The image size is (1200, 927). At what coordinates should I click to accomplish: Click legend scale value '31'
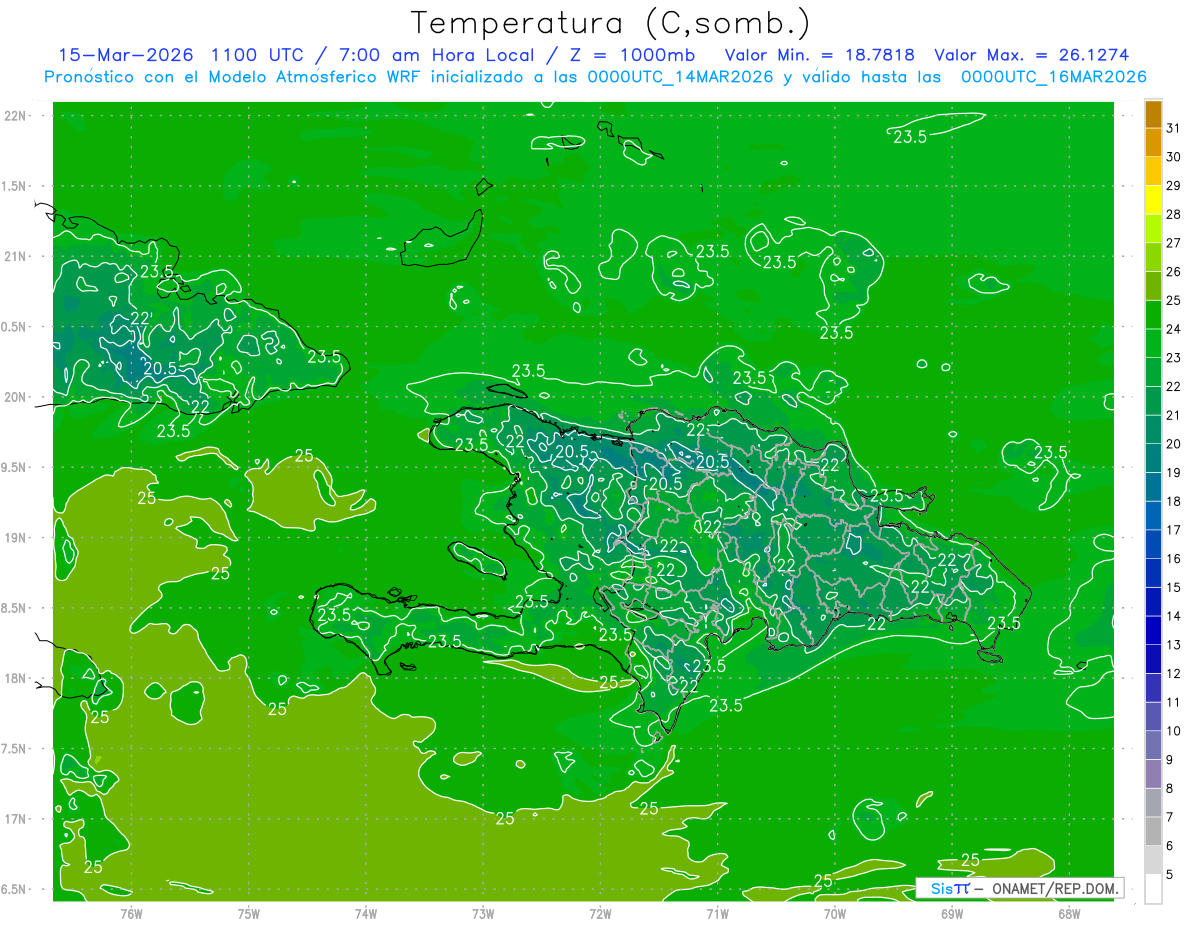(1173, 128)
